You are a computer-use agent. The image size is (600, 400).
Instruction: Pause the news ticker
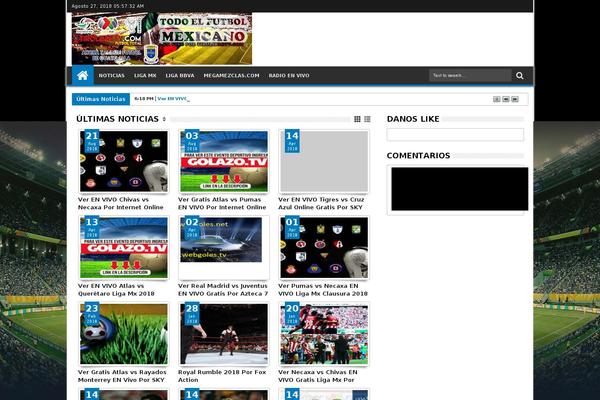(497, 99)
